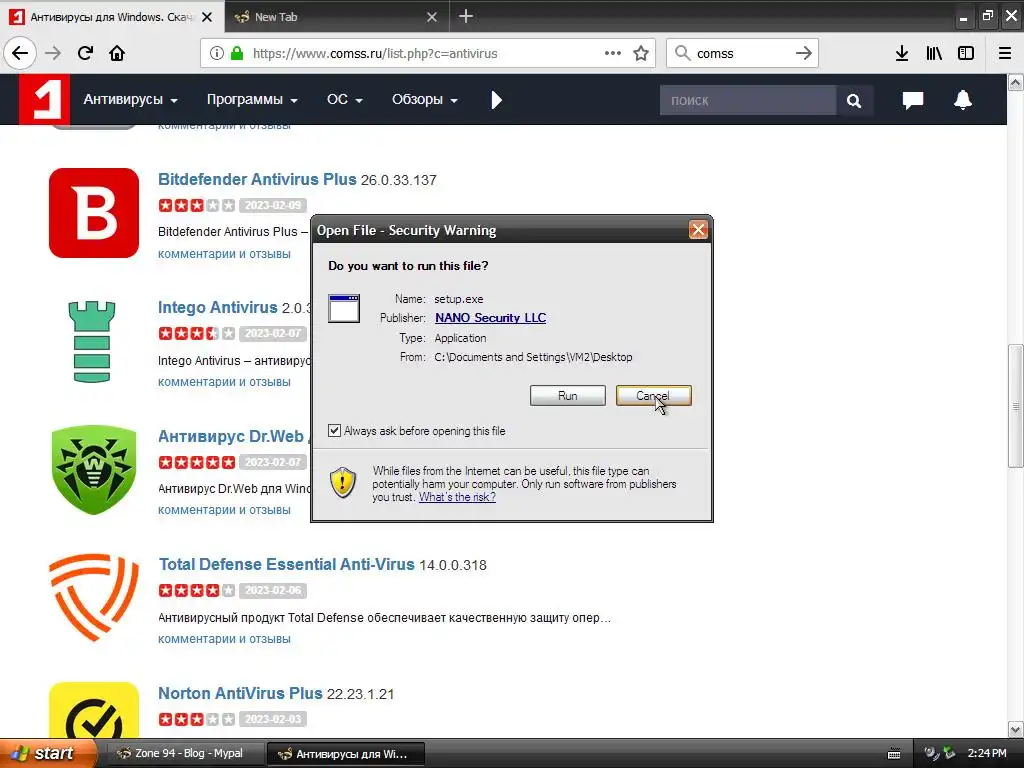Click the Bitdefender red B logo
Viewport: 1024px width, 768px height.
click(93, 213)
